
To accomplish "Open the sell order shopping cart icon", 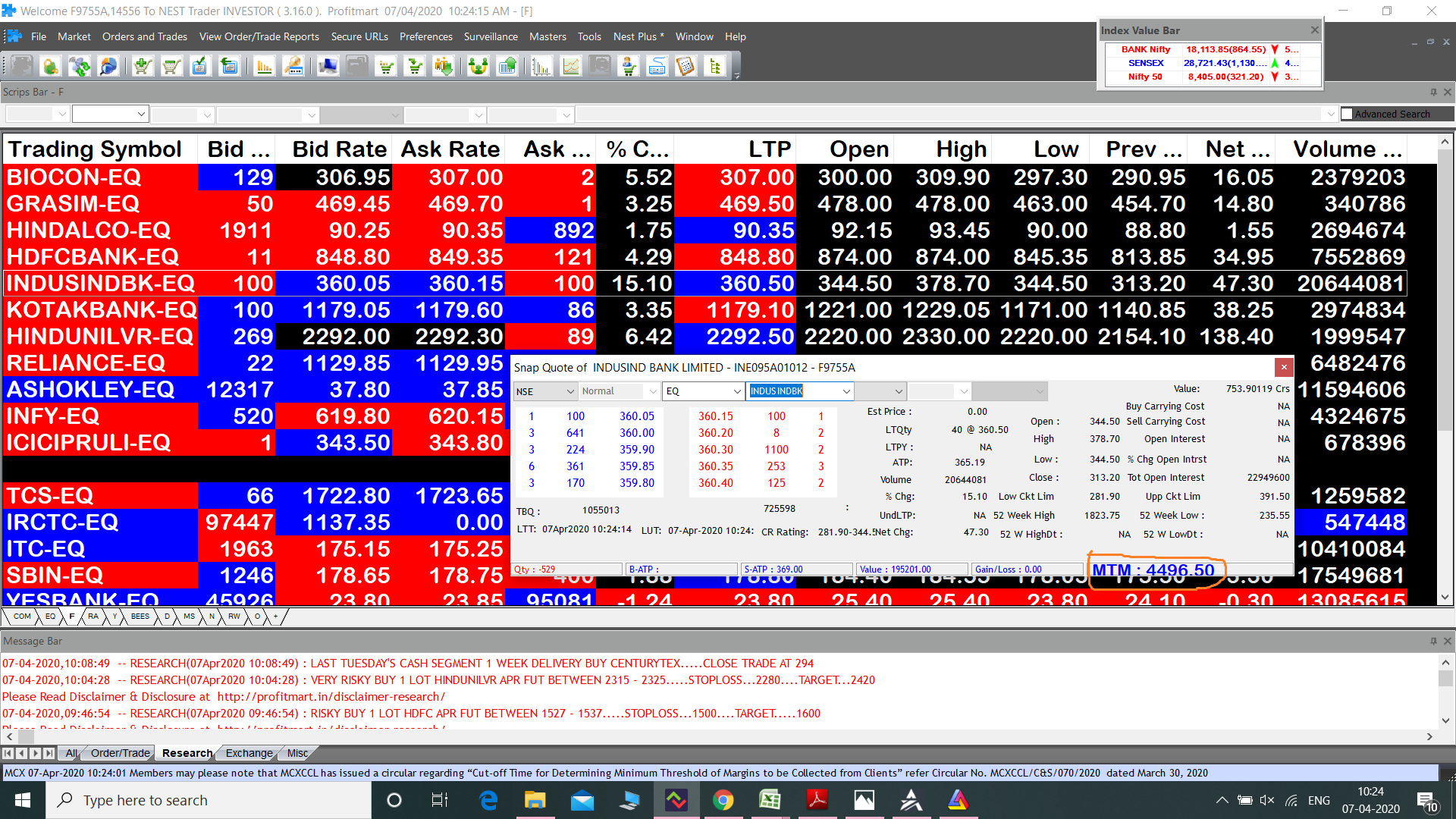I will (171, 67).
